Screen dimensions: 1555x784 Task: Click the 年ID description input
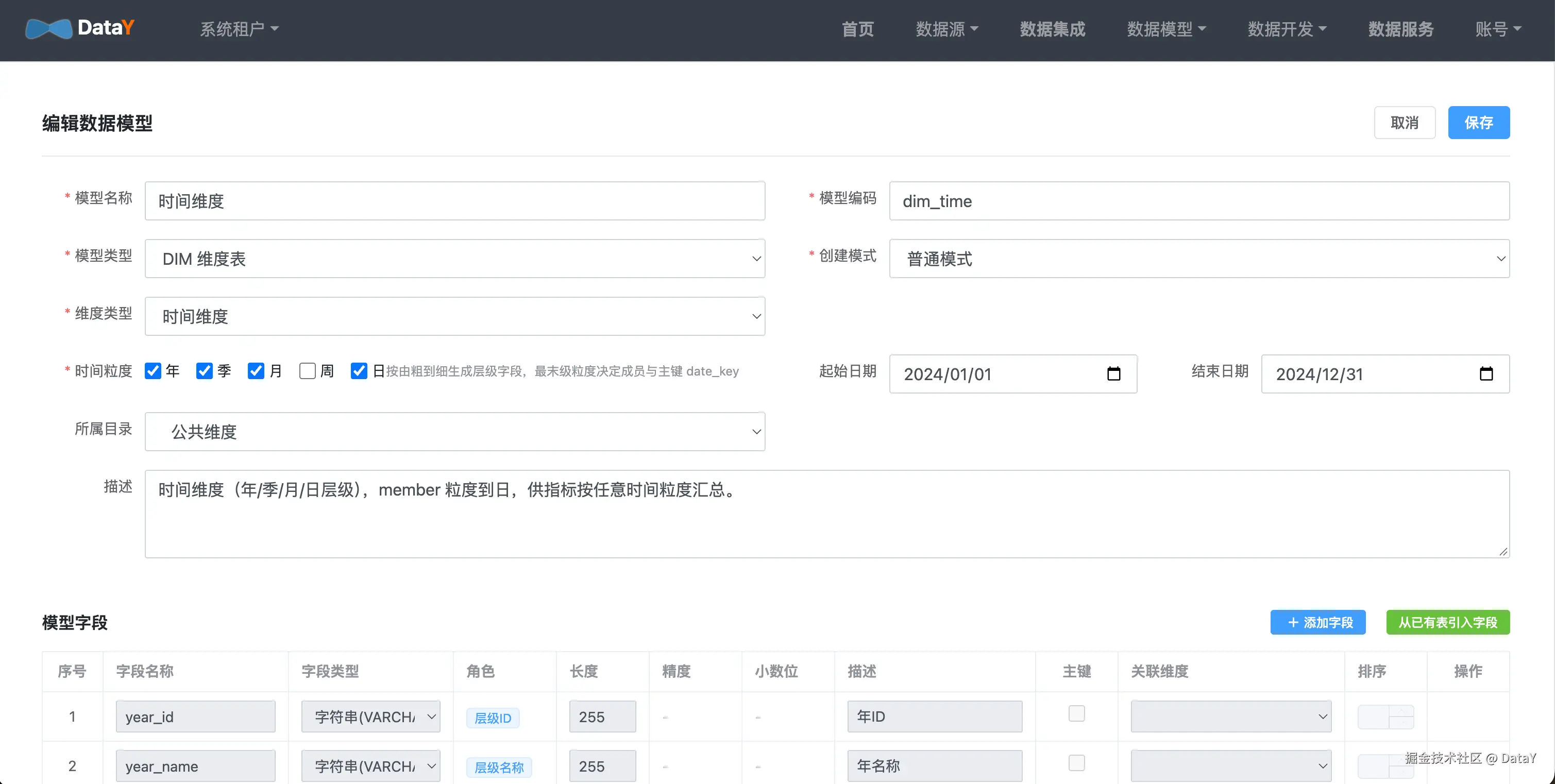tap(935, 717)
